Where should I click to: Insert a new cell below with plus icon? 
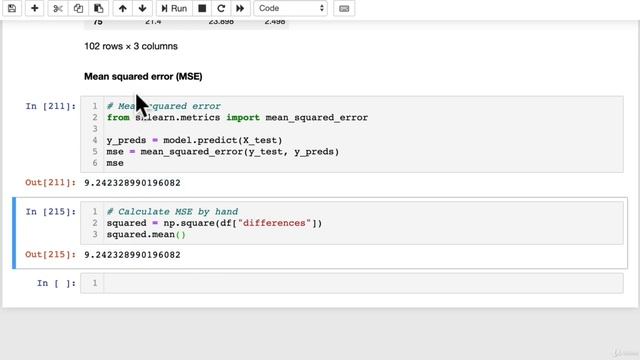pos(35,8)
